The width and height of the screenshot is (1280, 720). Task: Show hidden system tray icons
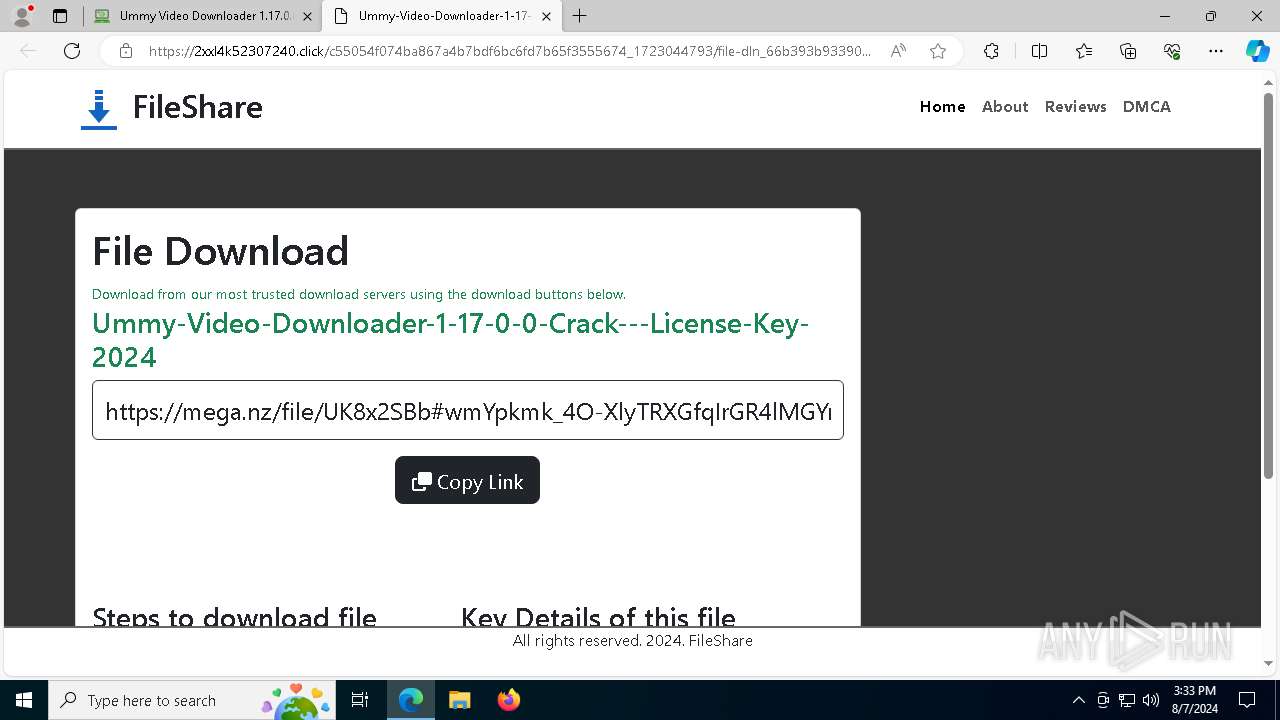point(1078,700)
